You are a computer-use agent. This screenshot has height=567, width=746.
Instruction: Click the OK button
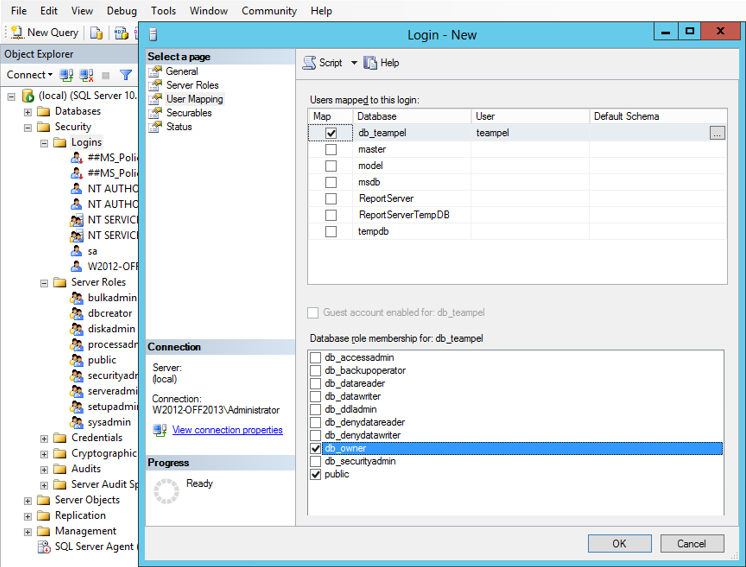pos(619,544)
